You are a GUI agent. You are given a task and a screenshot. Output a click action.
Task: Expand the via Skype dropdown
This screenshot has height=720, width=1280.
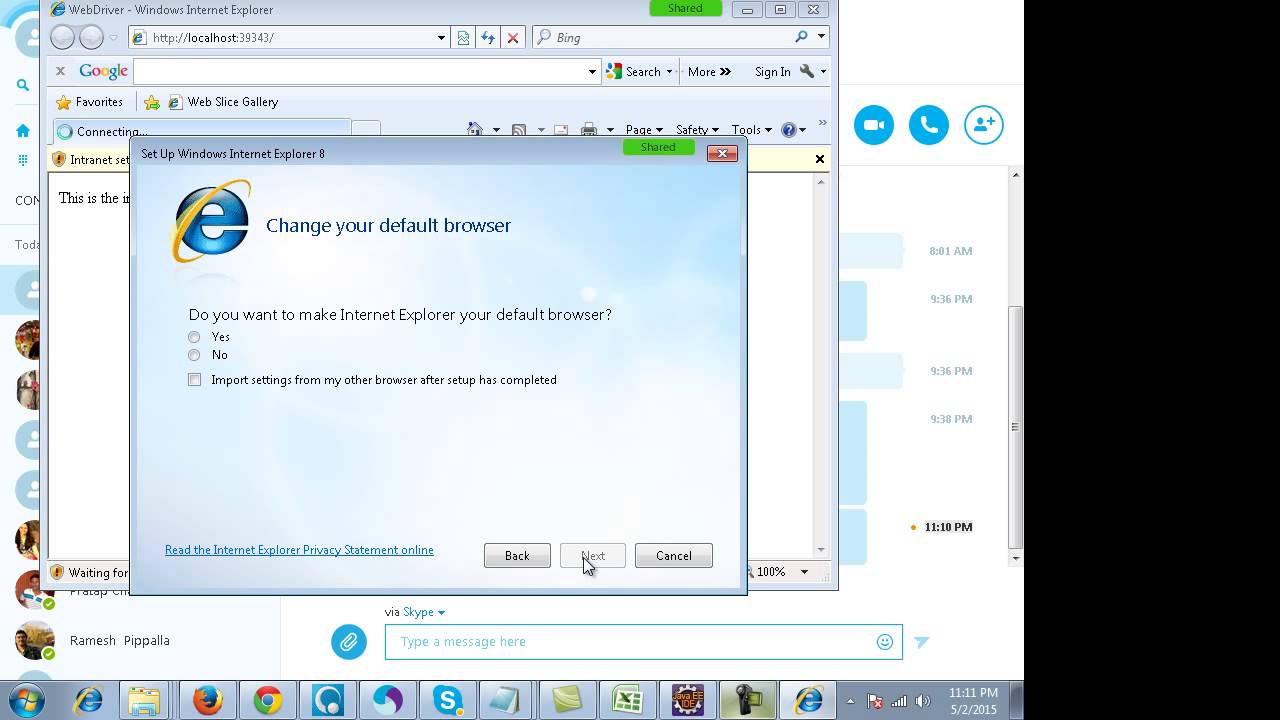click(415, 612)
